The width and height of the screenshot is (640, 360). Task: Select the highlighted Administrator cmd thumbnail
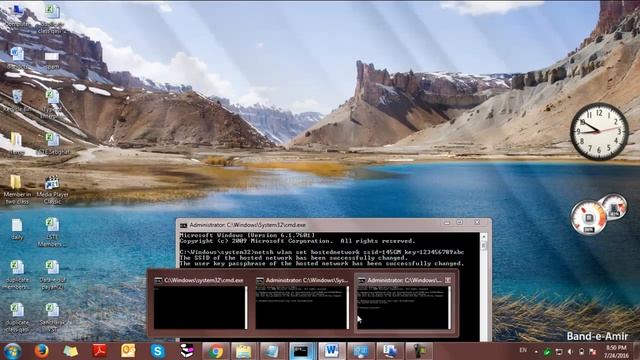pyautogui.click(x=403, y=303)
